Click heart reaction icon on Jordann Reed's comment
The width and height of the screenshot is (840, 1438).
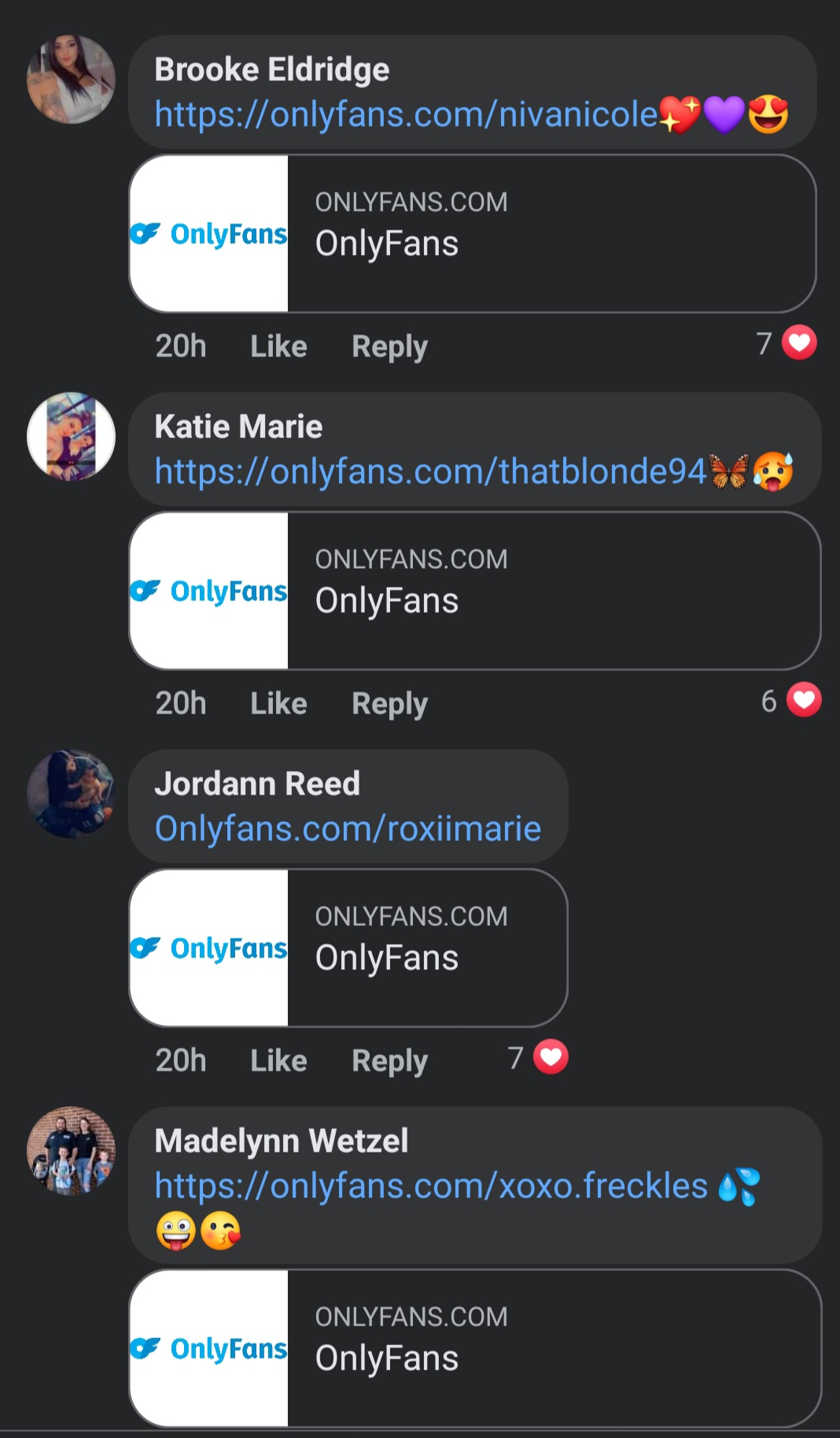[551, 1057]
